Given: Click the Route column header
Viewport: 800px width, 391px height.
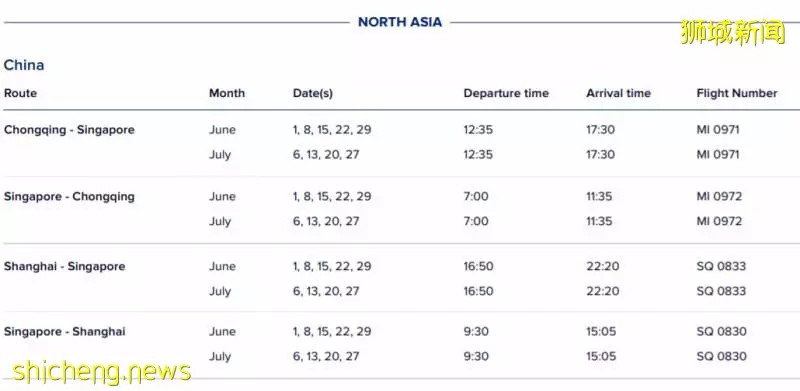Looking at the screenshot, I should [20, 93].
